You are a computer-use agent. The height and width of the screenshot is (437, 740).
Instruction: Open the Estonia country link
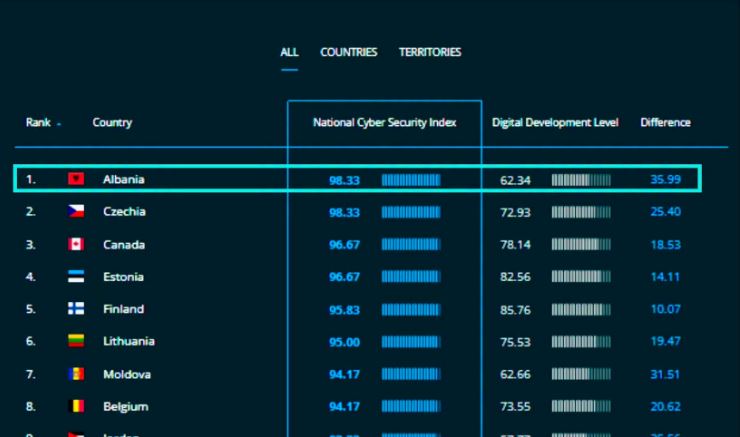tap(123, 277)
